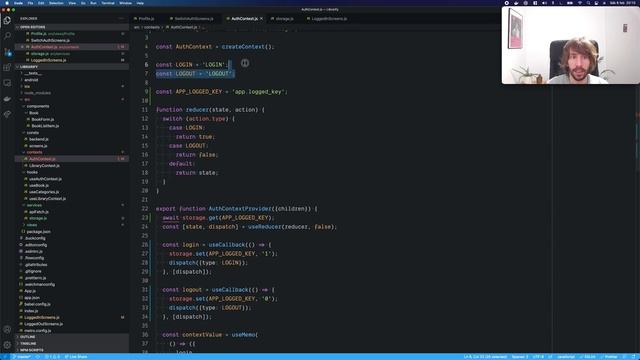Click the 'reducer' function name on line 11
Viewport: 640px width, 360px height.
[x=197, y=110]
